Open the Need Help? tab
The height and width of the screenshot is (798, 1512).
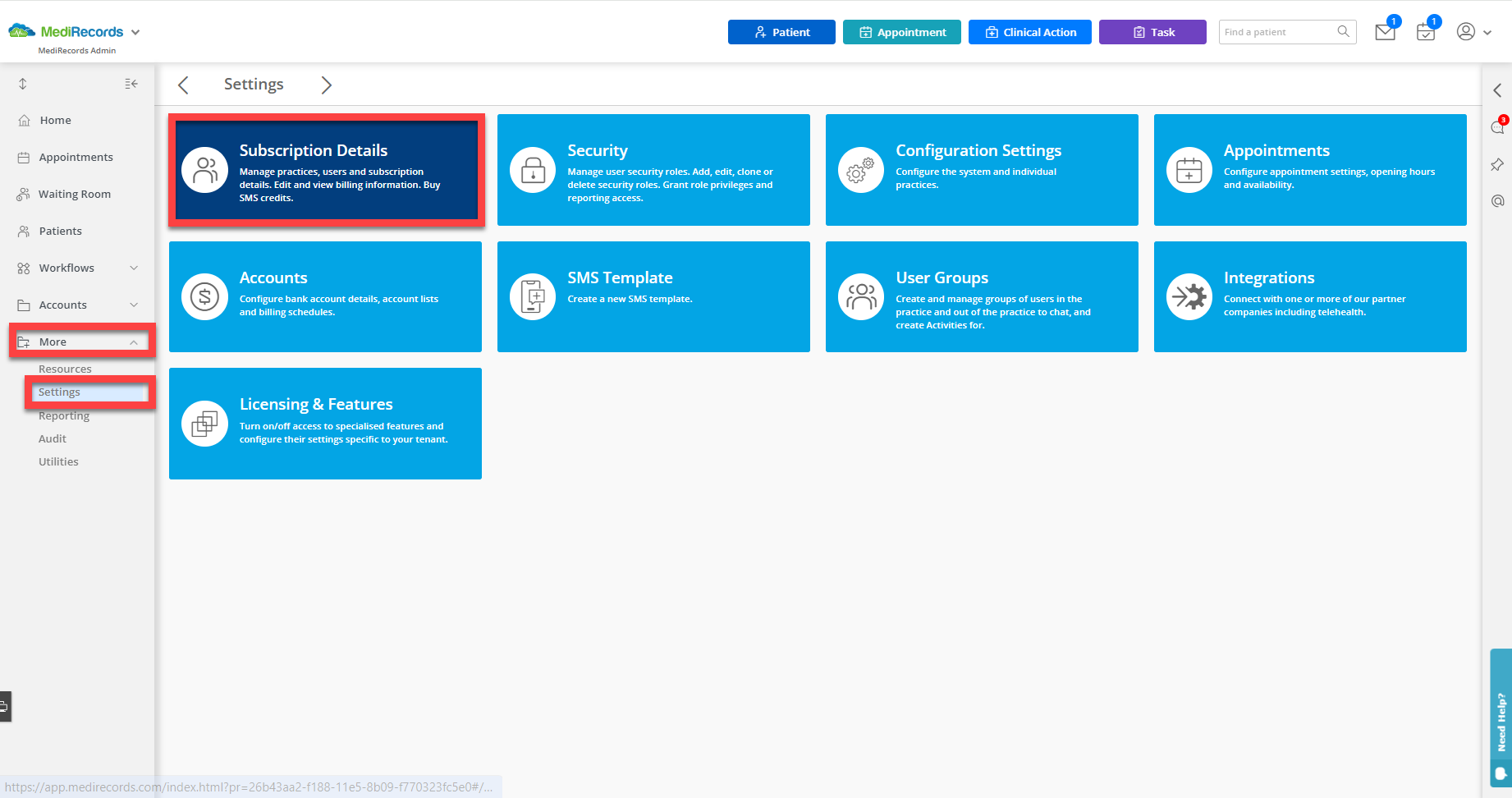(x=1501, y=718)
